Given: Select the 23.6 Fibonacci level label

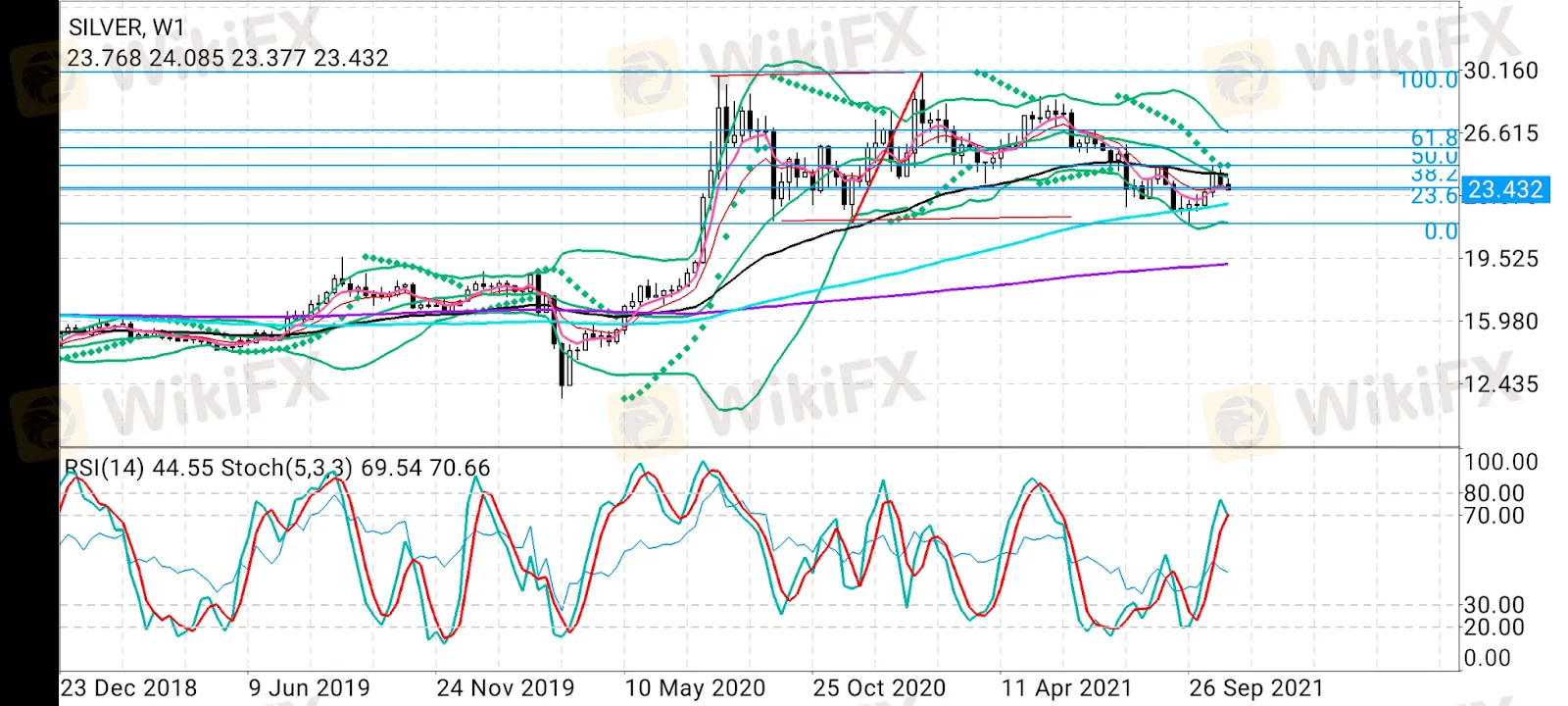Looking at the screenshot, I should pos(1435,196).
